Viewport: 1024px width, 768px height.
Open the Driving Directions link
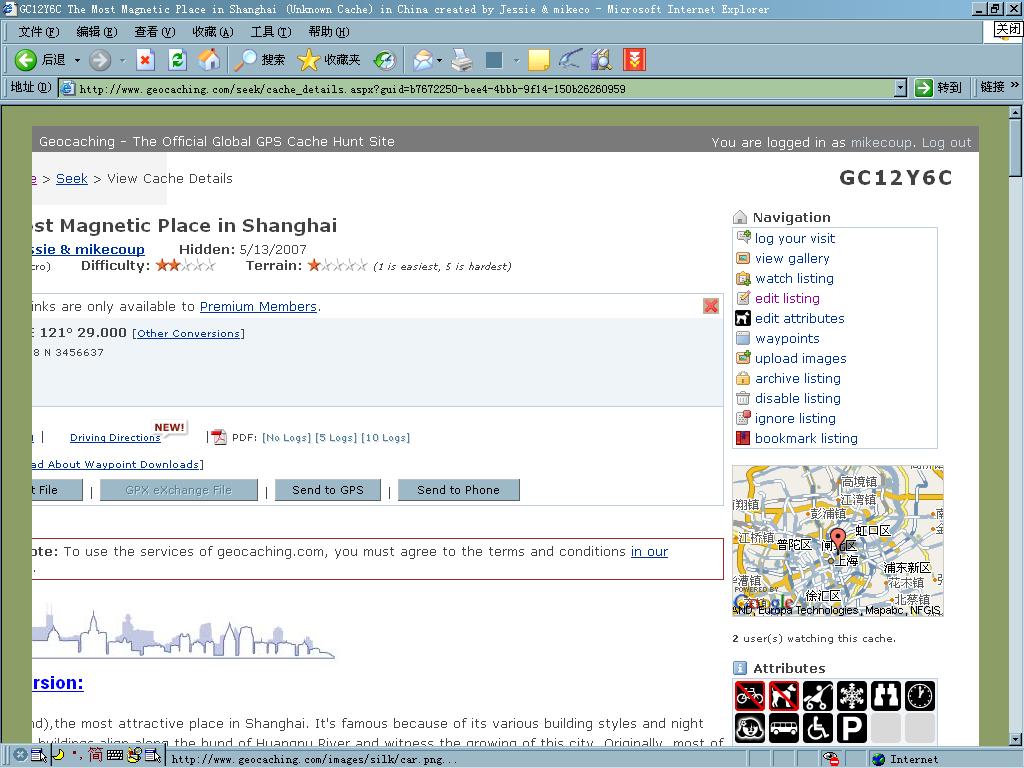pos(115,438)
